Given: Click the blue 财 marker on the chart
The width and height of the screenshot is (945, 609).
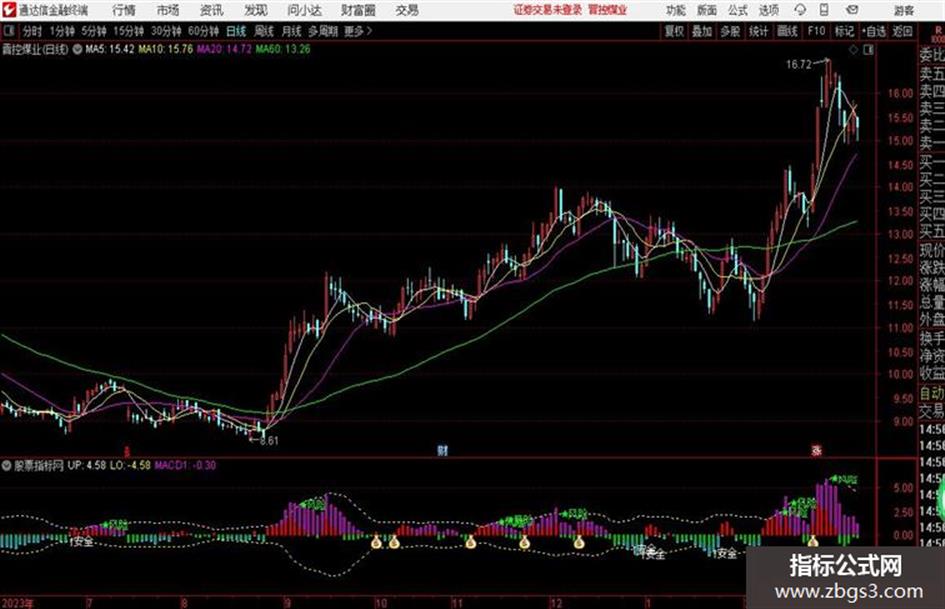Looking at the screenshot, I should (442, 450).
